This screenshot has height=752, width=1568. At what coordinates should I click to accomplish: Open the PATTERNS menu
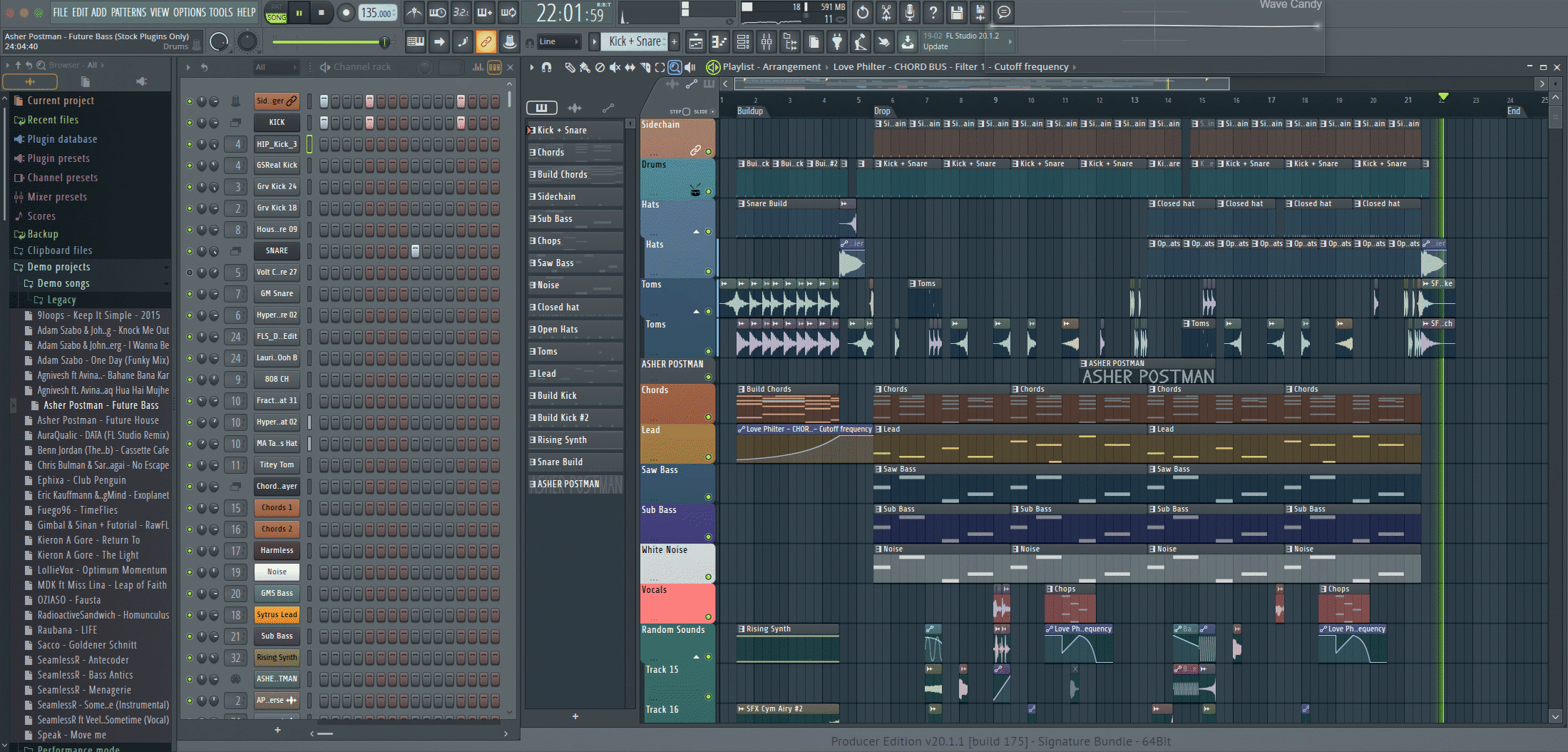click(128, 12)
